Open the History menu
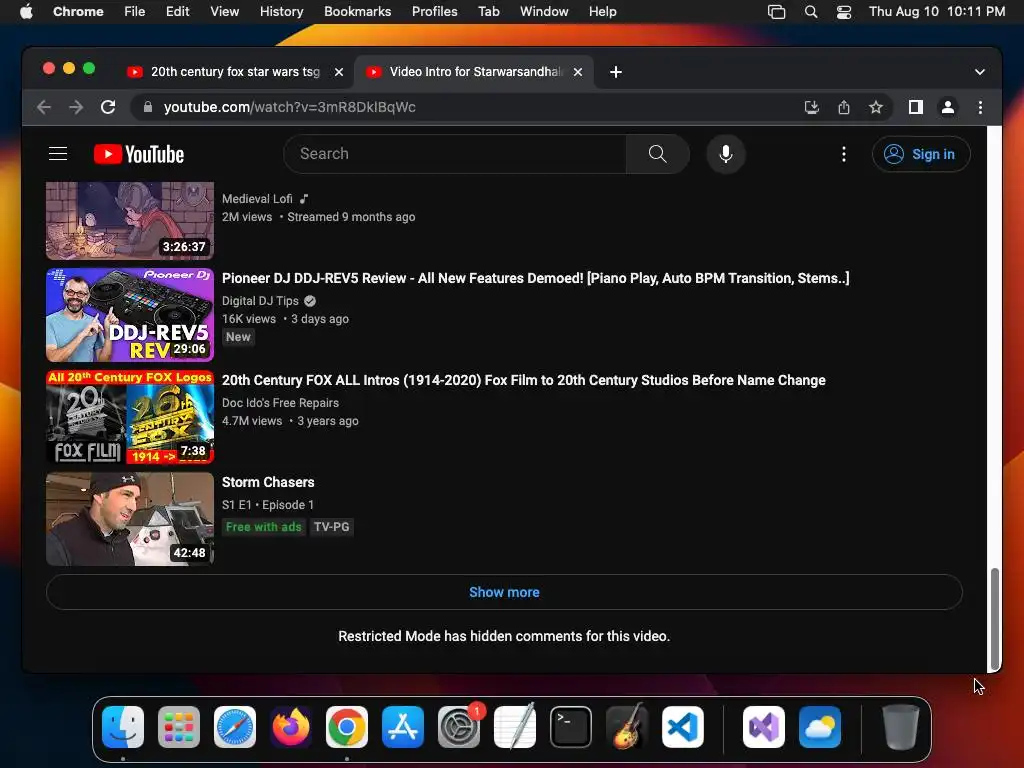 click(281, 12)
